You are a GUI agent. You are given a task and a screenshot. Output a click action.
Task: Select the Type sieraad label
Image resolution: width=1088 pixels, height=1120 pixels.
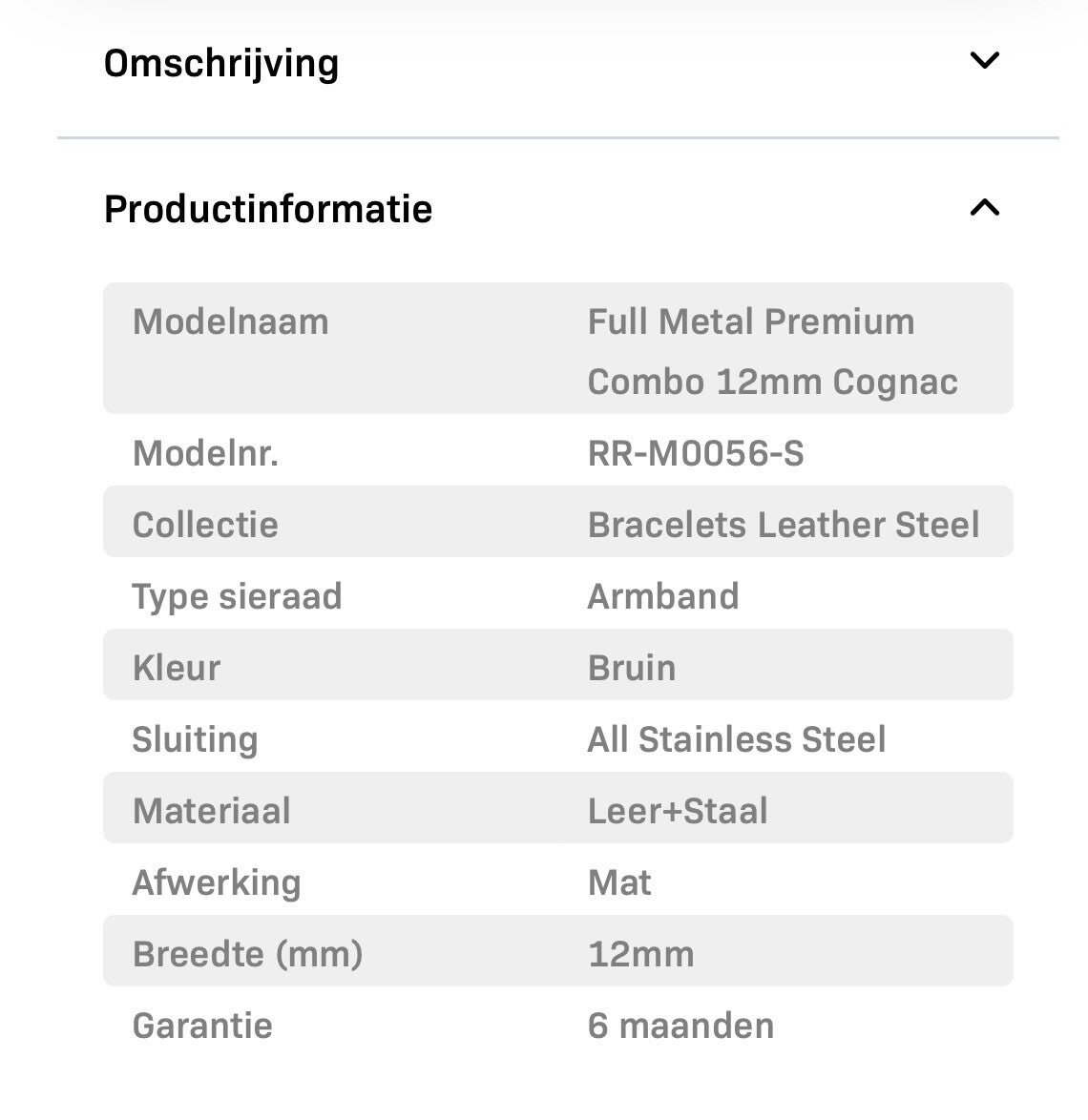click(237, 596)
